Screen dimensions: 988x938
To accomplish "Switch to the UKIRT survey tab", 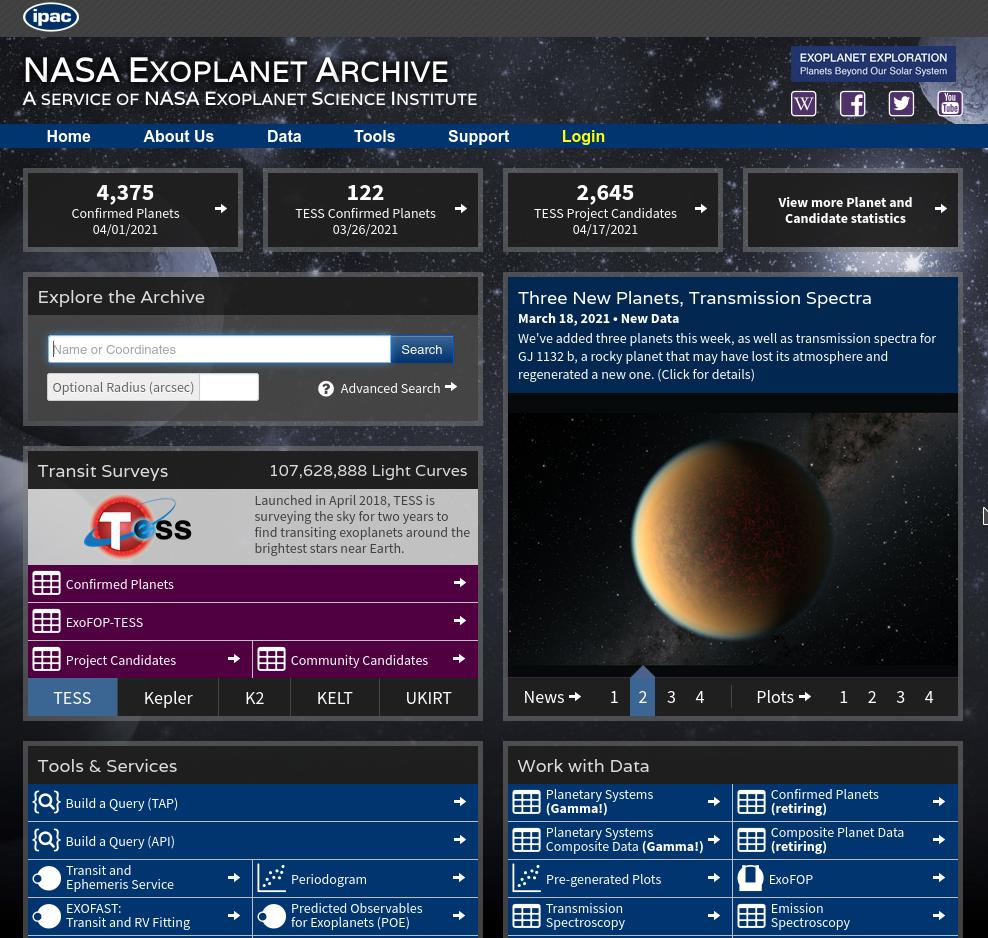I will [x=428, y=697].
